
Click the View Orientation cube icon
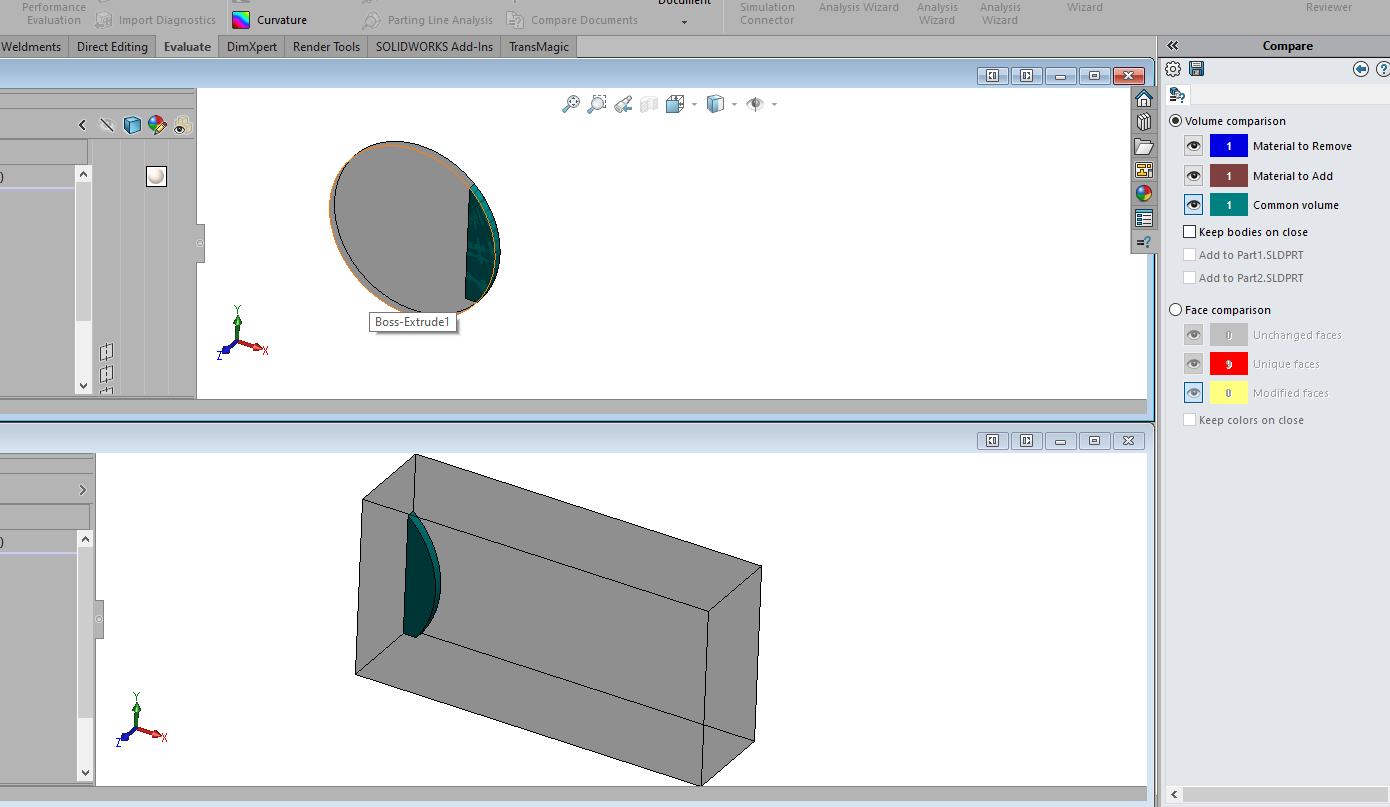675,104
